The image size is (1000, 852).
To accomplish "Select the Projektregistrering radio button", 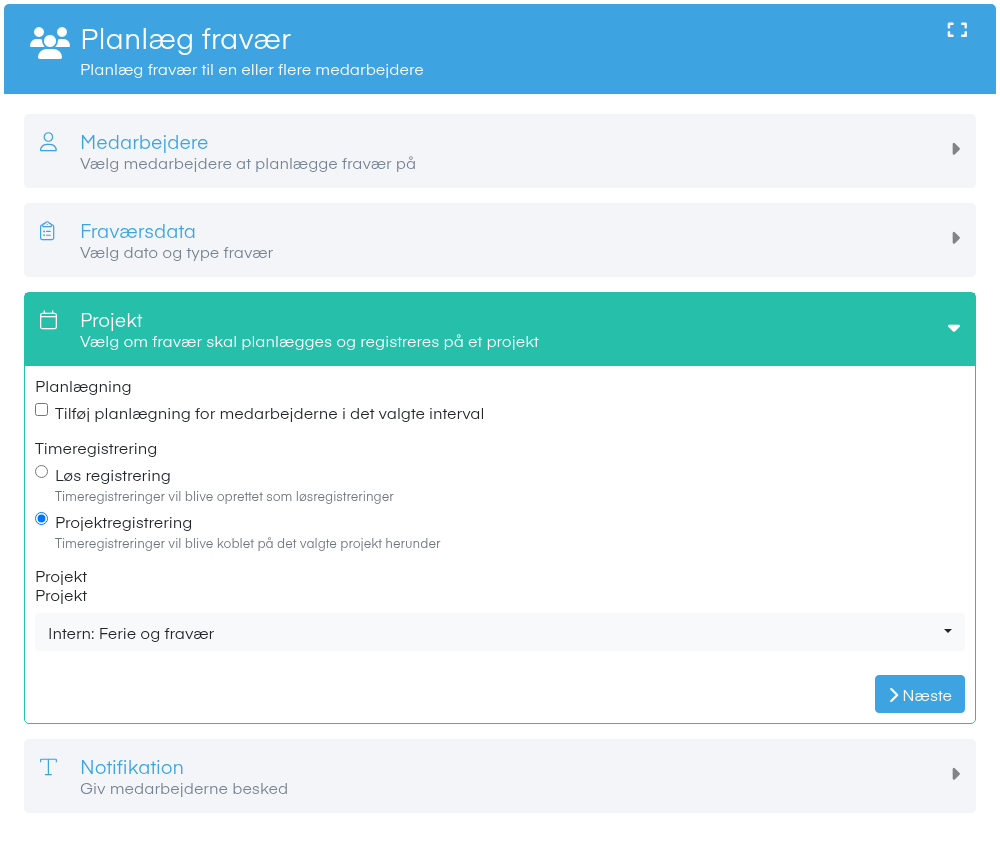I will pos(41,519).
